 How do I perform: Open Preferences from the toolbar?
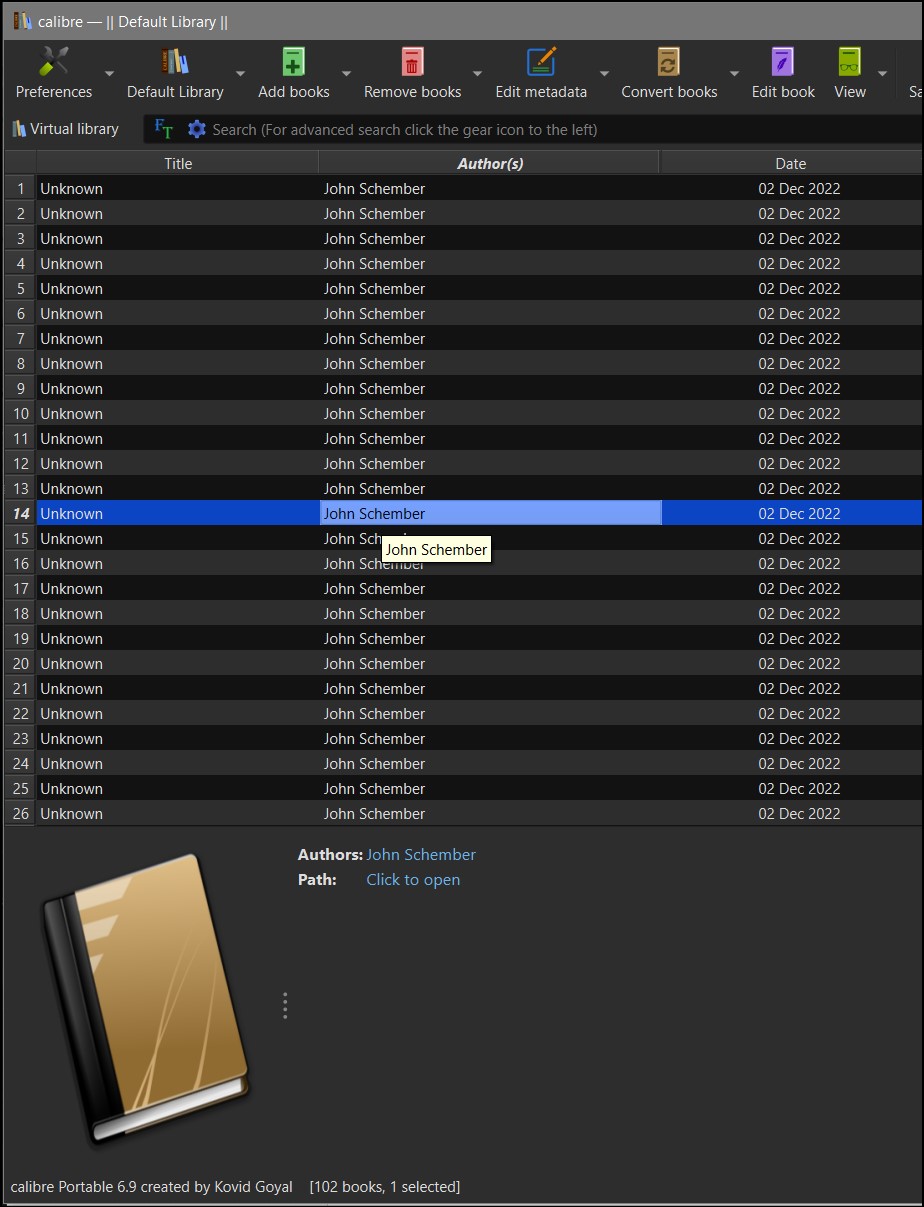click(x=53, y=73)
